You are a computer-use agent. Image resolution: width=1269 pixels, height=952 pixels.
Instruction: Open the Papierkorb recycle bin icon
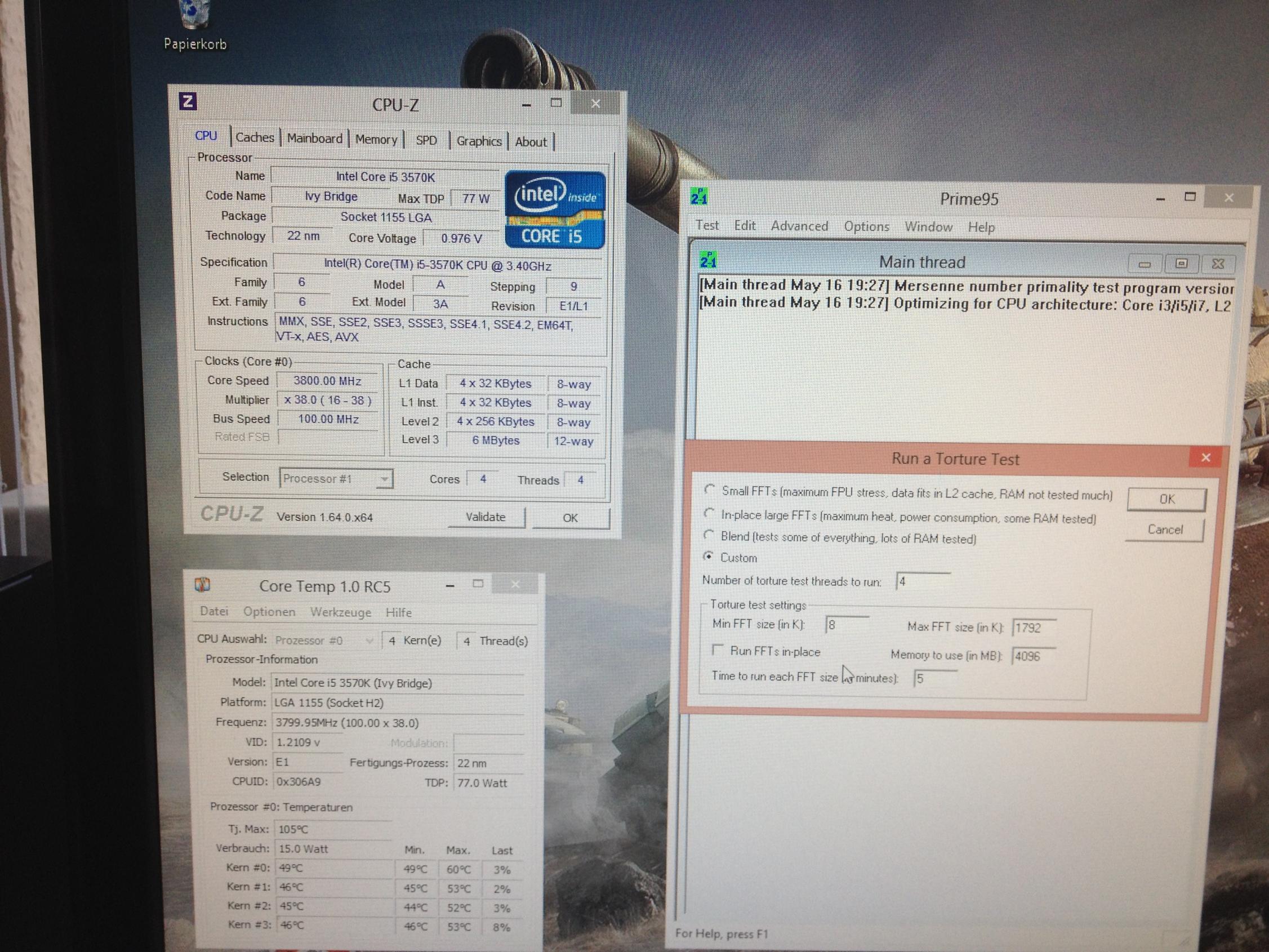click(x=194, y=17)
